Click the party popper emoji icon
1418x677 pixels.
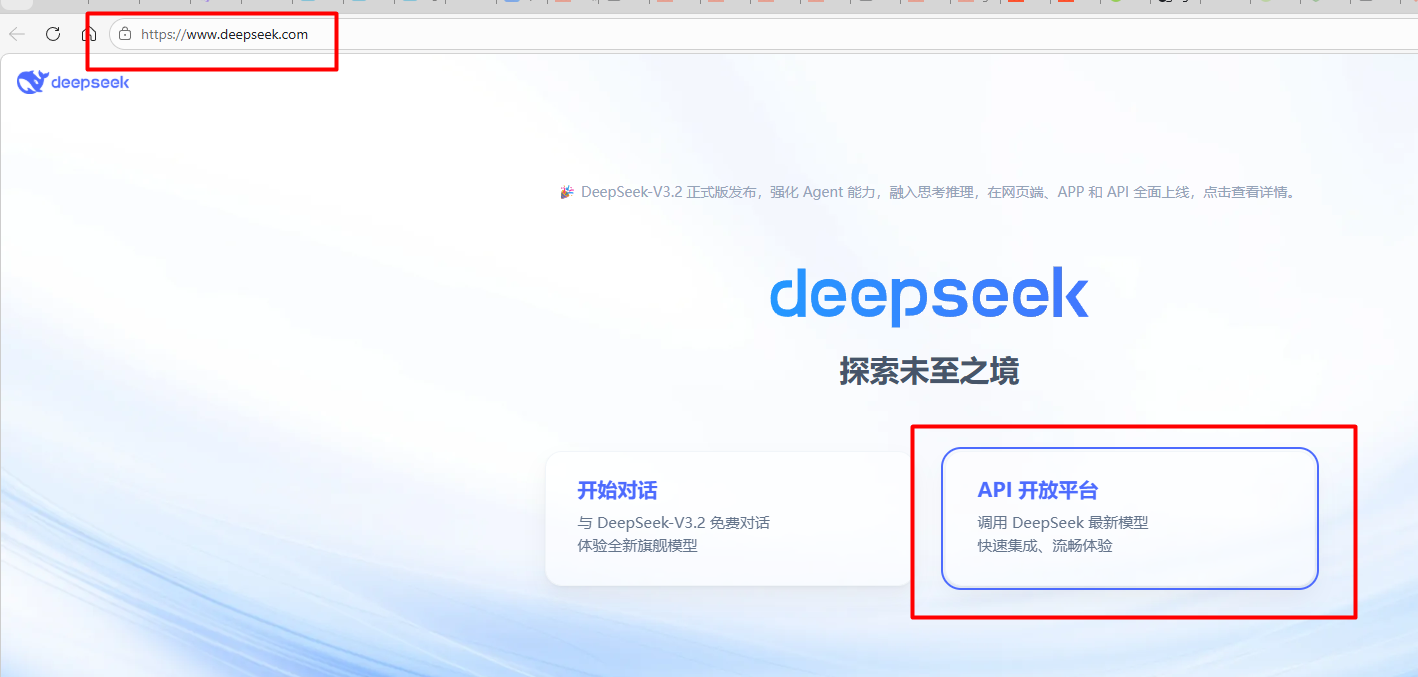coord(568,192)
